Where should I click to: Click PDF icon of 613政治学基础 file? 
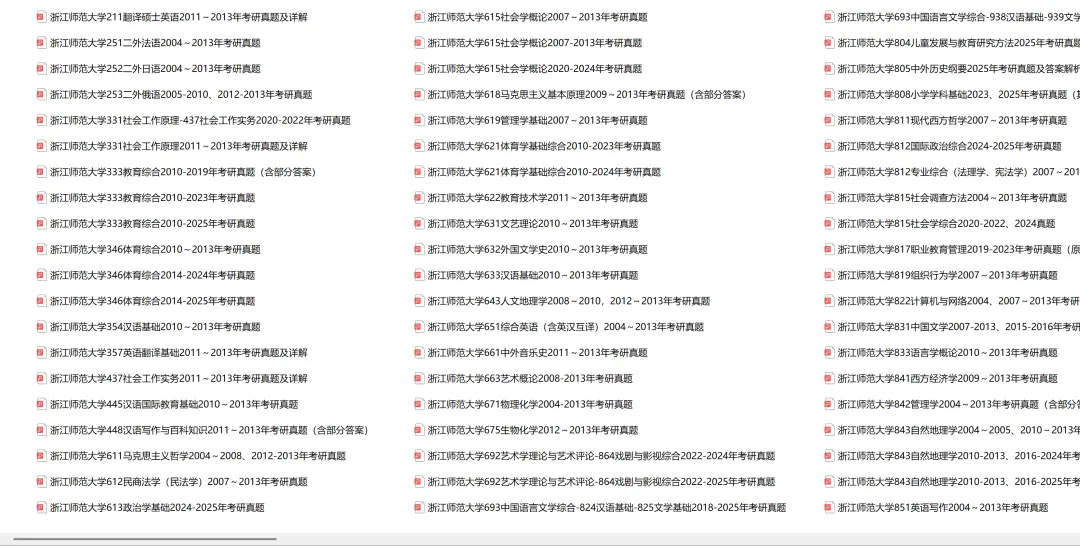(x=41, y=507)
